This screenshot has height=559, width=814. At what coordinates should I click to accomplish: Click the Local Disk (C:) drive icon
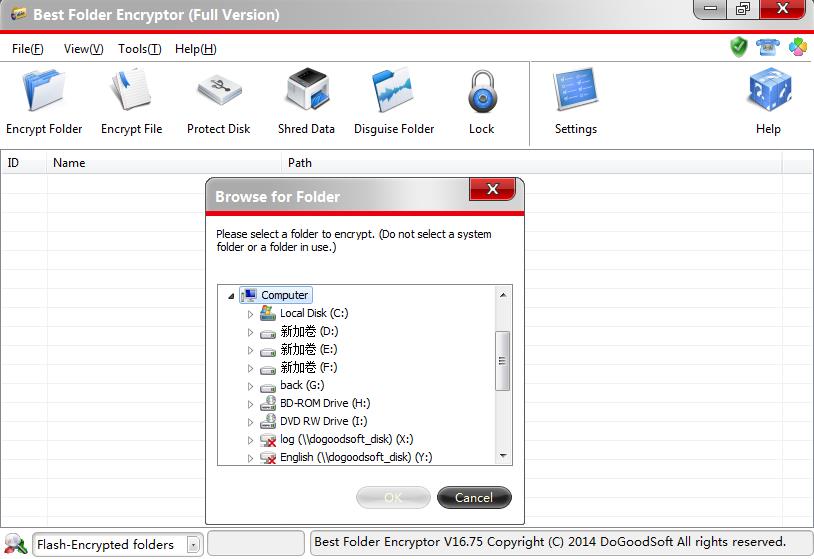(268, 313)
